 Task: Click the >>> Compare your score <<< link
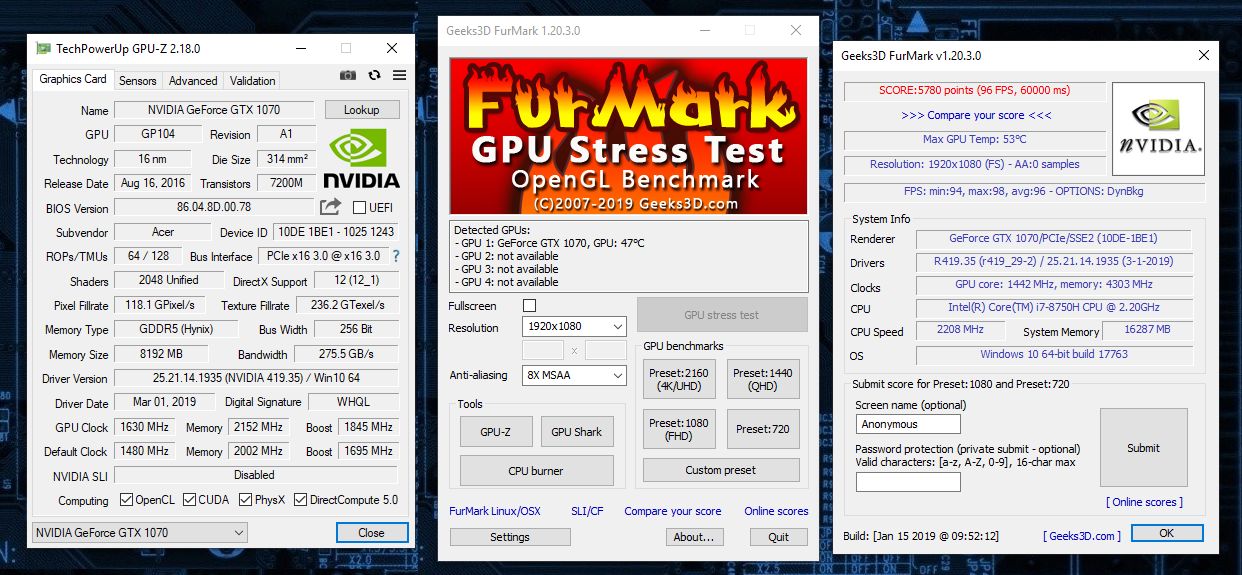coord(976,115)
